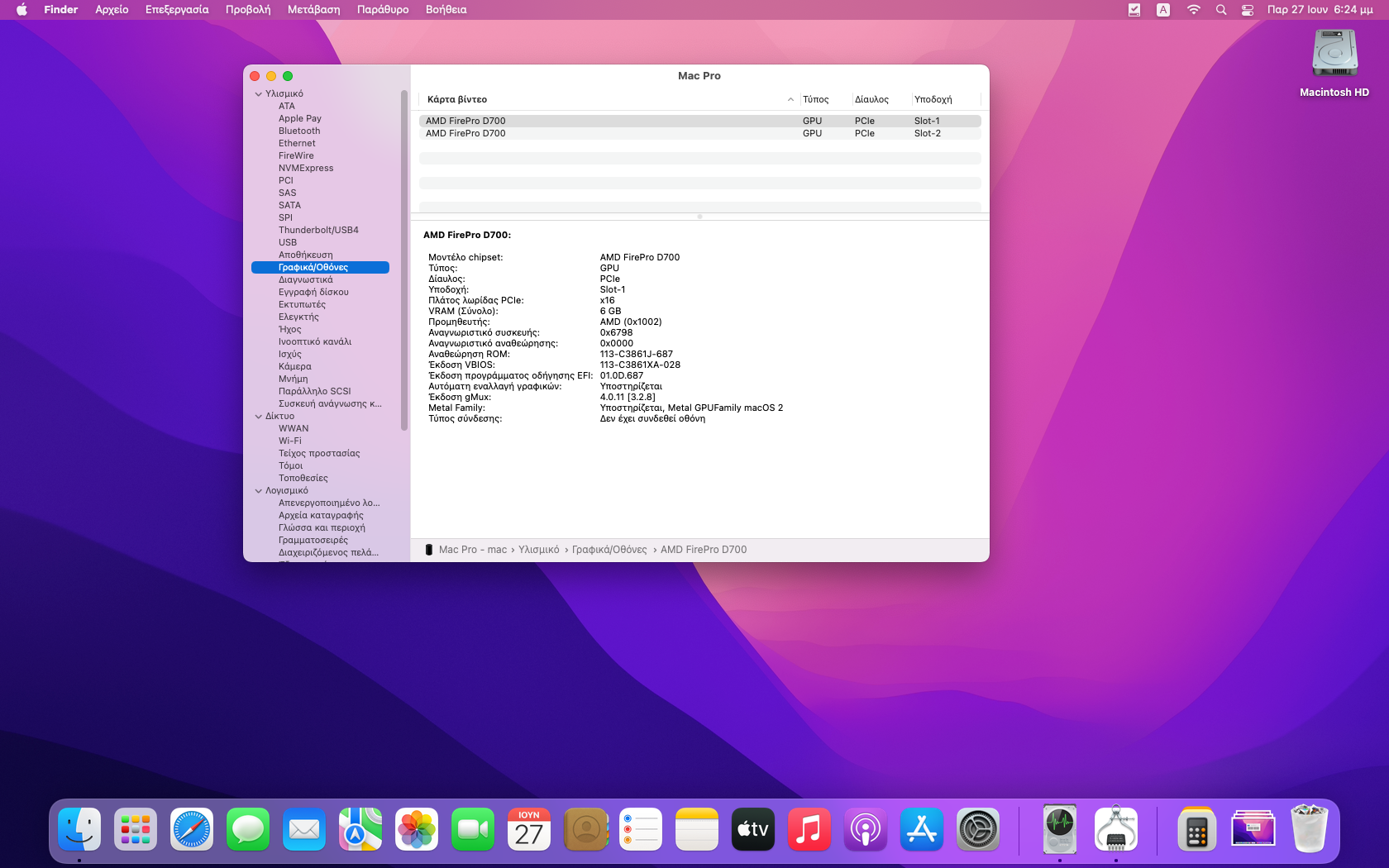Click System Information chip icon in Dock

point(1116,829)
